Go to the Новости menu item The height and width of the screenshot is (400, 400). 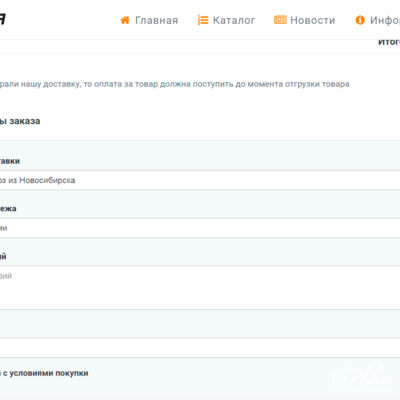pos(313,20)
